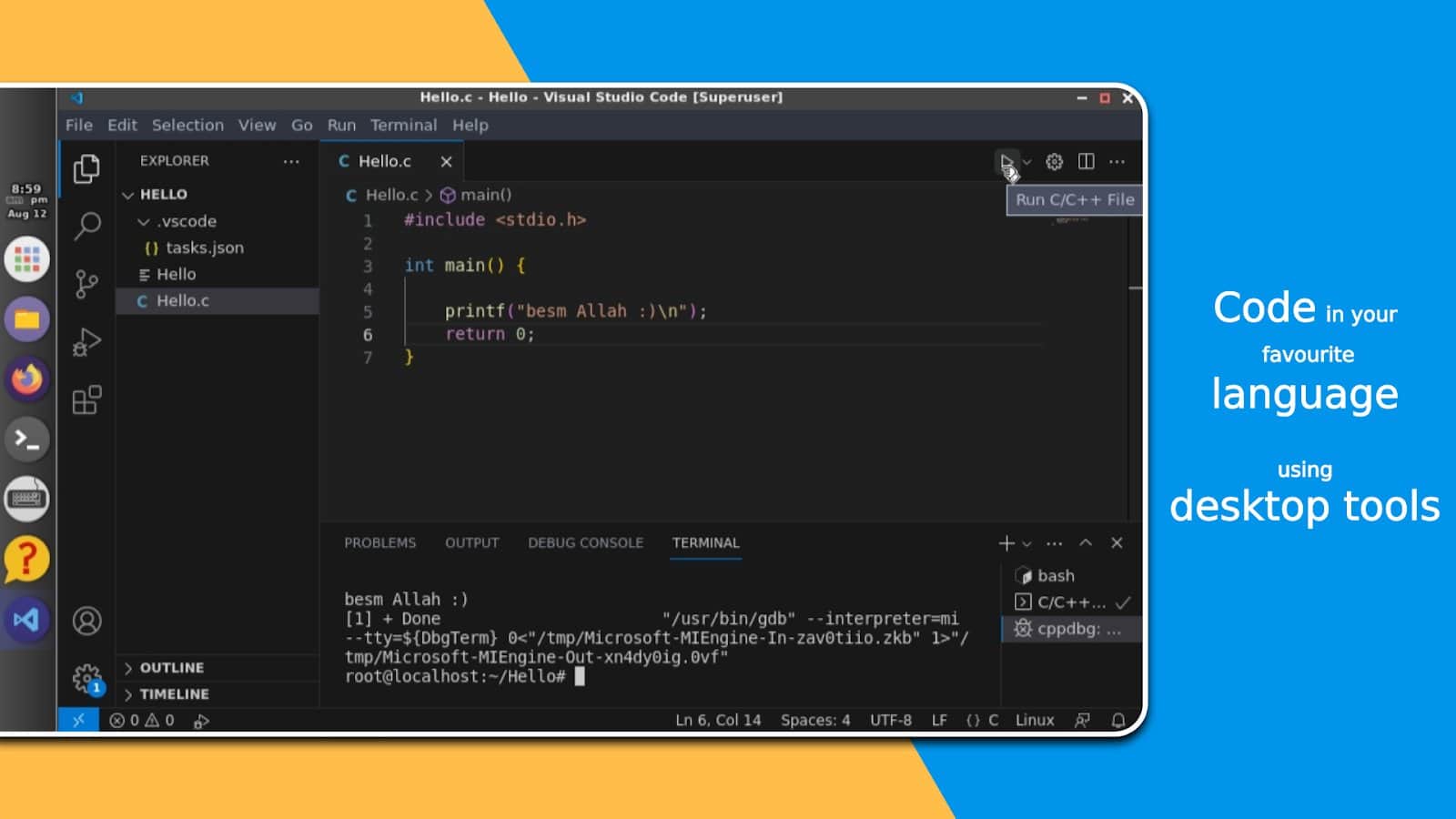The height and width of the screenshot is (819, 1456).
Task: Open the Accounts icon in activity bar
Action: click(x=87, y=622)
